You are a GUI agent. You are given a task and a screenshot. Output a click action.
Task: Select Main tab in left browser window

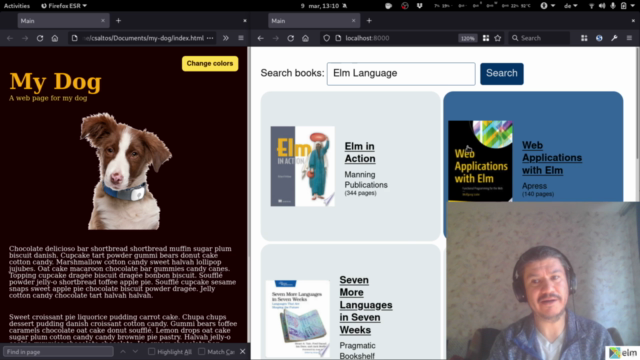pyautogui.click(x=63, y=20)
